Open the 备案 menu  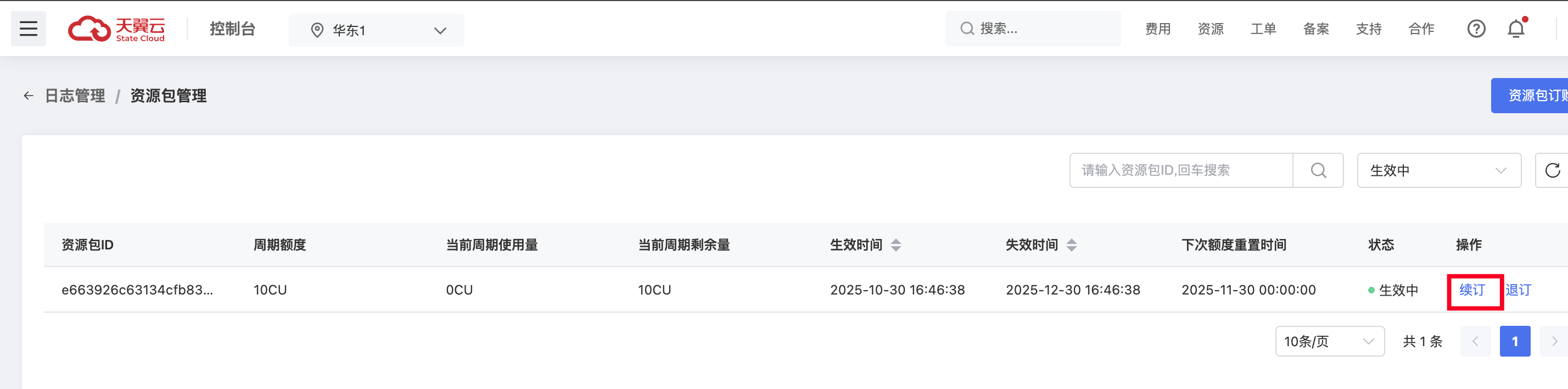pos(1316,29)
